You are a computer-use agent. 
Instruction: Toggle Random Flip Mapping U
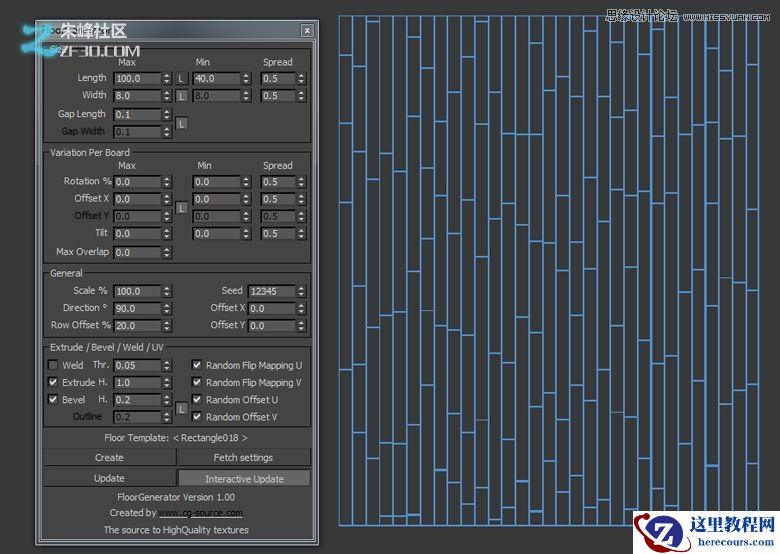pyautogui.click(x=196, y=365)
